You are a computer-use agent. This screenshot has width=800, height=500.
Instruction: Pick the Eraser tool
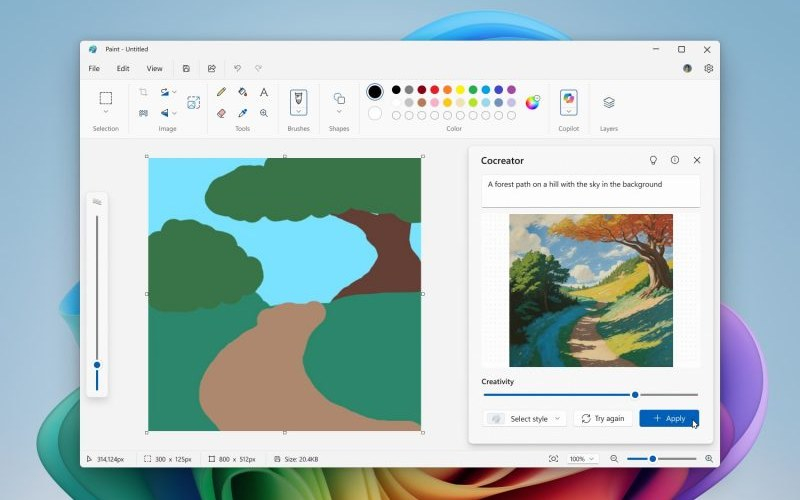(x=221, y=113)
